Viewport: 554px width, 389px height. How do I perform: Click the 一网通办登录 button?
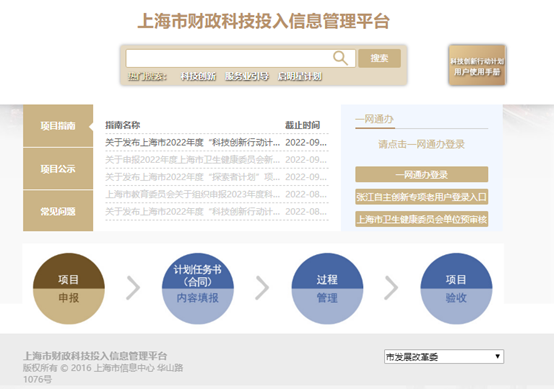point(422,175)
